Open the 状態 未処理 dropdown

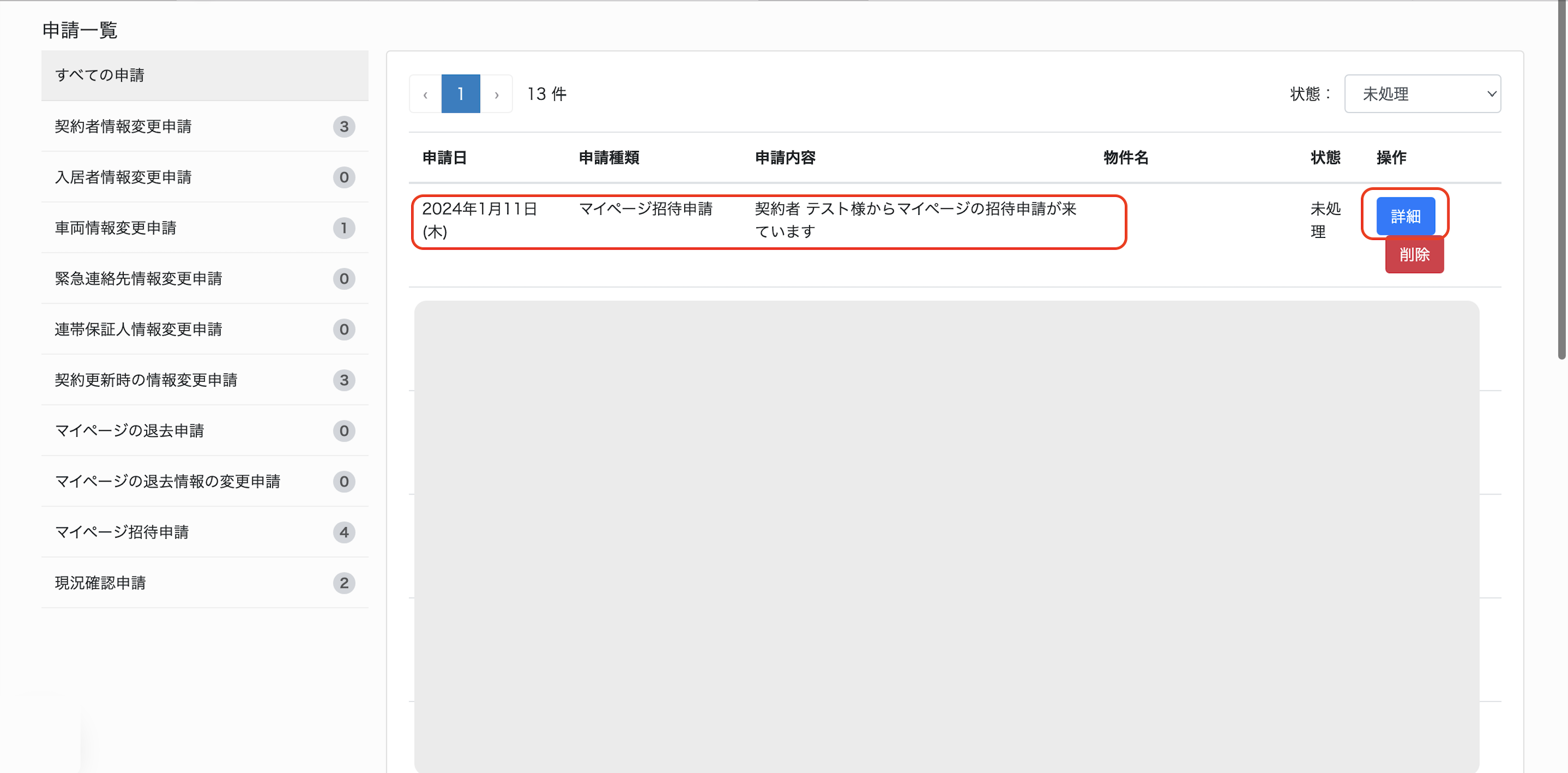pos(1422,94)
